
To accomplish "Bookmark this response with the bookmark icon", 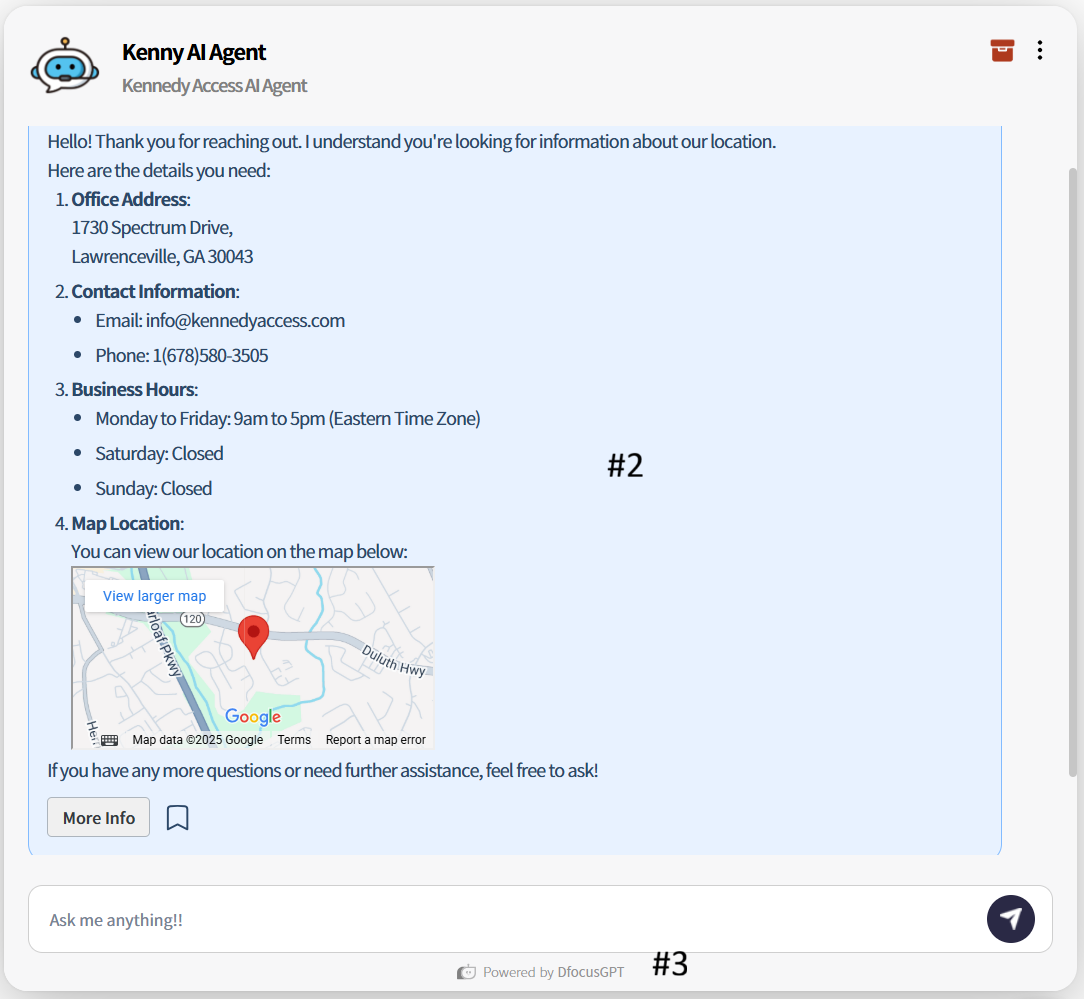I will coord(177,818).
